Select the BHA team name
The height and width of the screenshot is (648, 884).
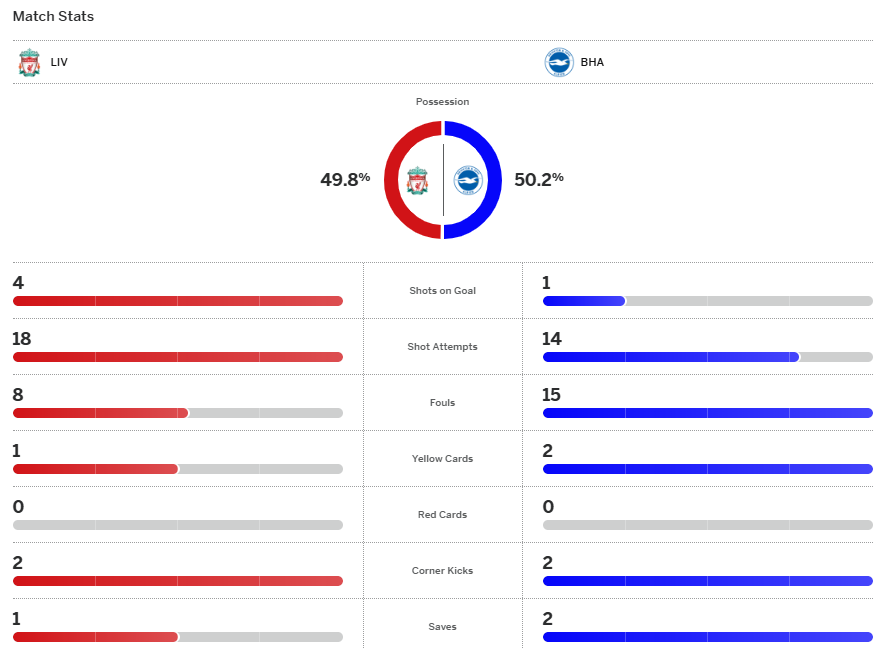(x=592, y=62)
